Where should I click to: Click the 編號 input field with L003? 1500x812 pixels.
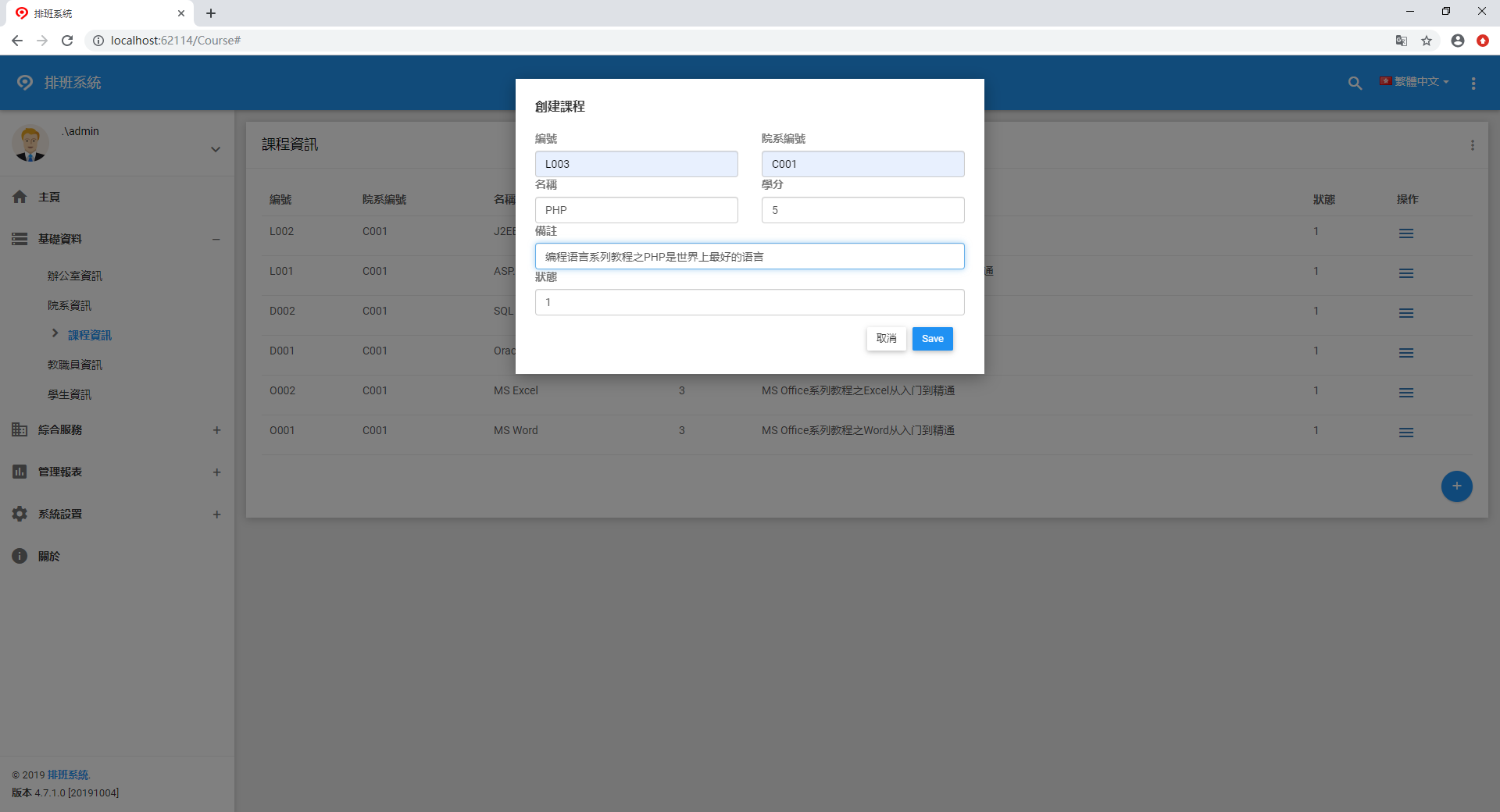click(636, 164)
